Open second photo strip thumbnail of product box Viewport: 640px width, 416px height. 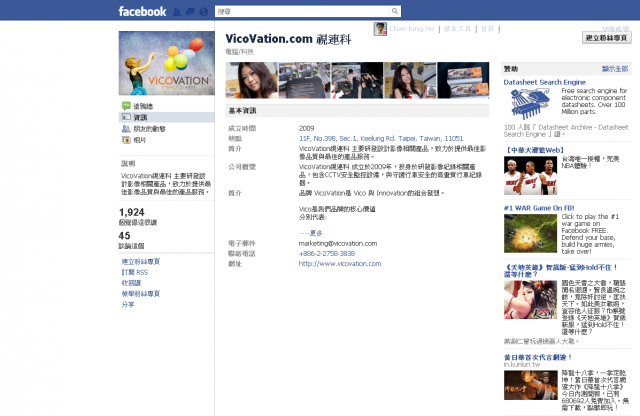304,80
